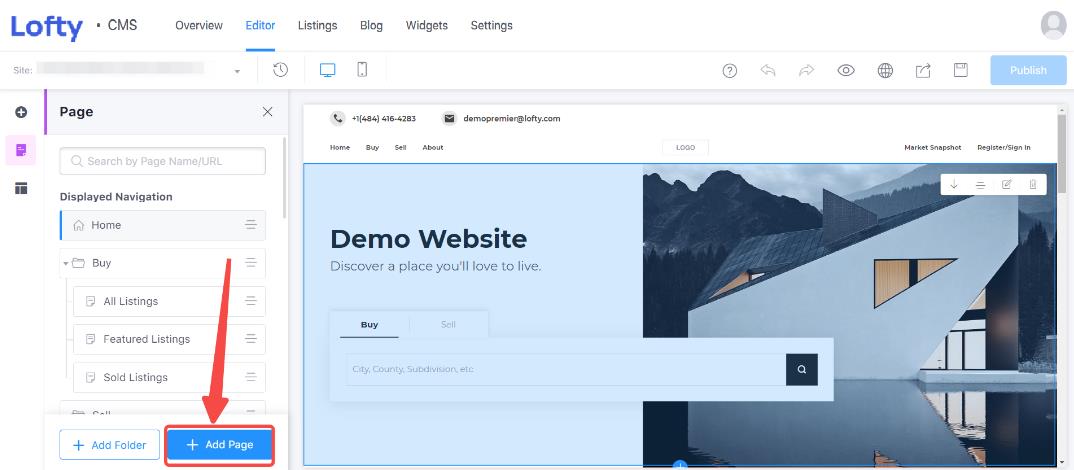Click the Add Page button

[220, 445]
